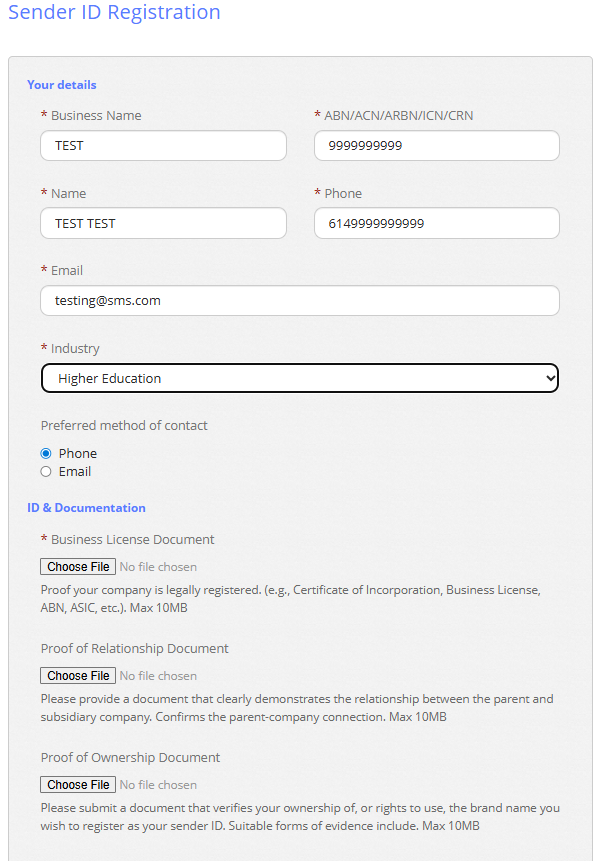Click the Name field containing TEST TEST
The width and height of the screenshot is (602, 861).
pyautogui.click(x=163, y=223)
